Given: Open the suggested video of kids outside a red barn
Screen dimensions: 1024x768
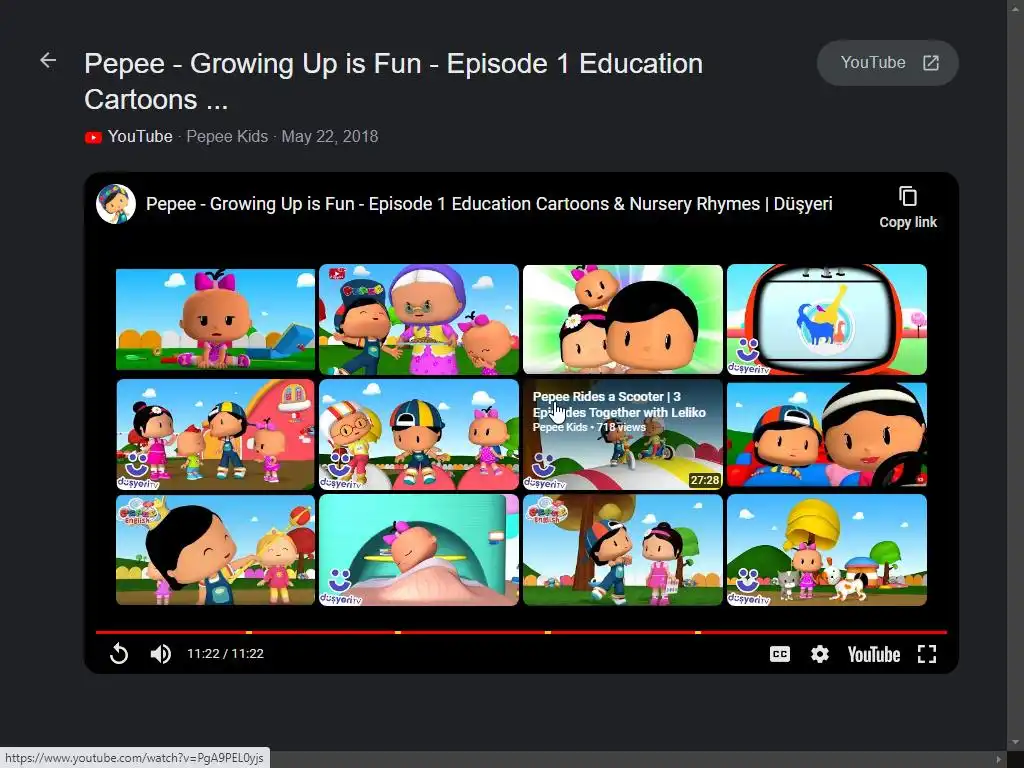Looking at the screenshot, I should [216, 434].
